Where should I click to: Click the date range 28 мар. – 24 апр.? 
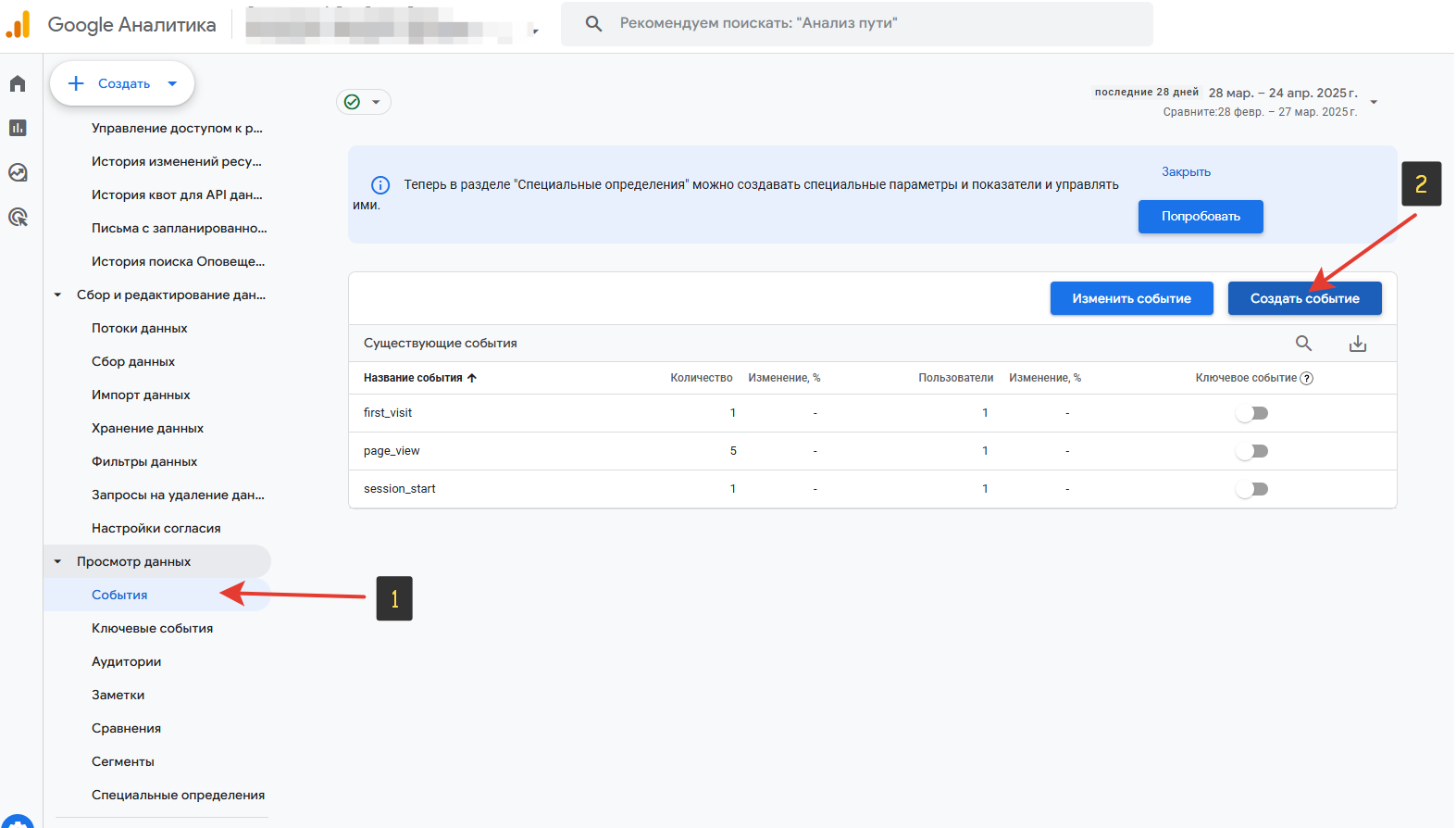pos(1283,93)
